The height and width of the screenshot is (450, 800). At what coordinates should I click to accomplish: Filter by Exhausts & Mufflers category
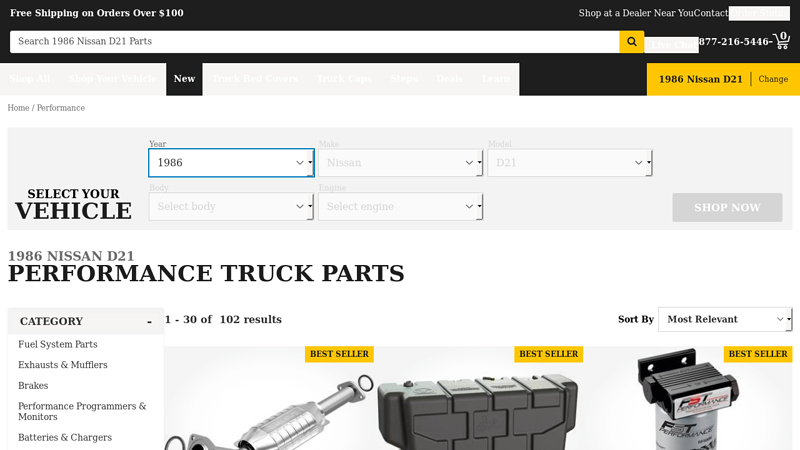click(63, 365)
